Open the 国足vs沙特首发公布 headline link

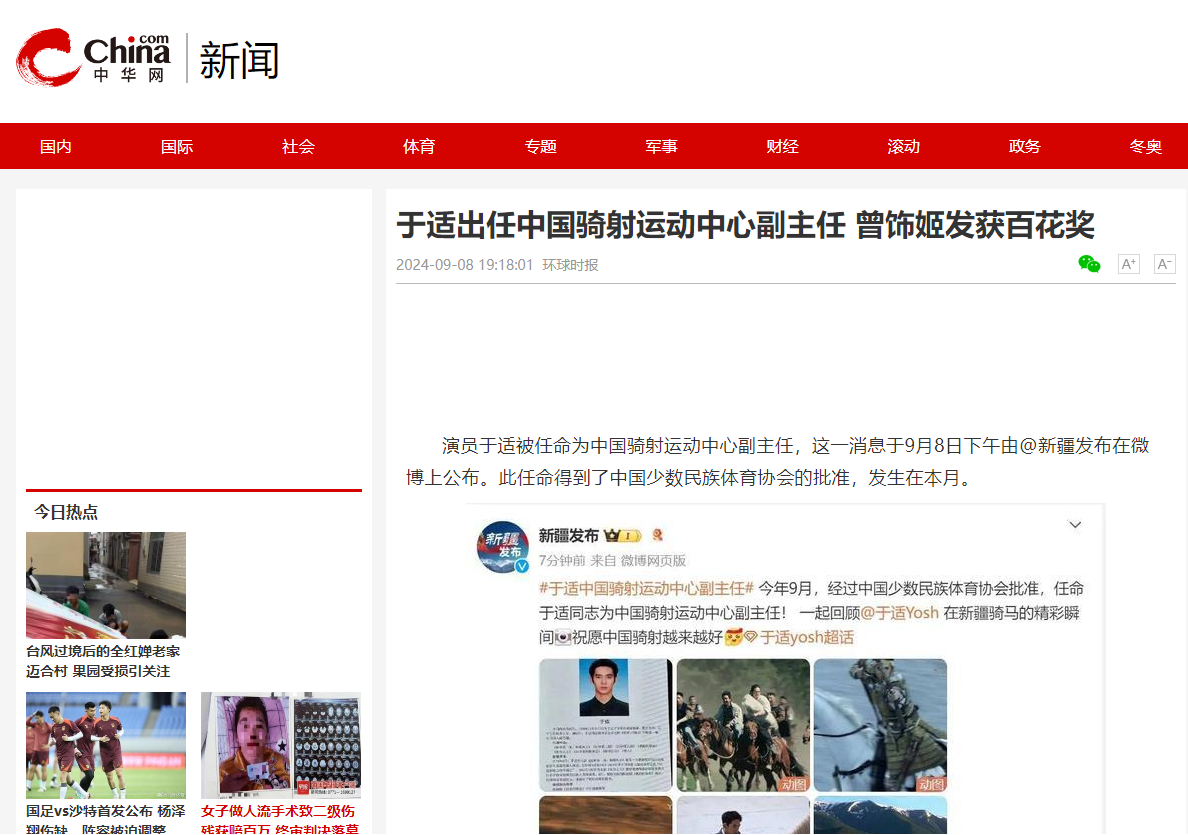(x=105, y=819)
